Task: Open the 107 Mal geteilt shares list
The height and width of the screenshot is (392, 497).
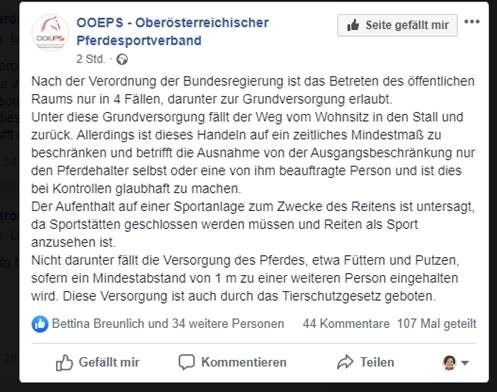Action: tap(437, 324)
